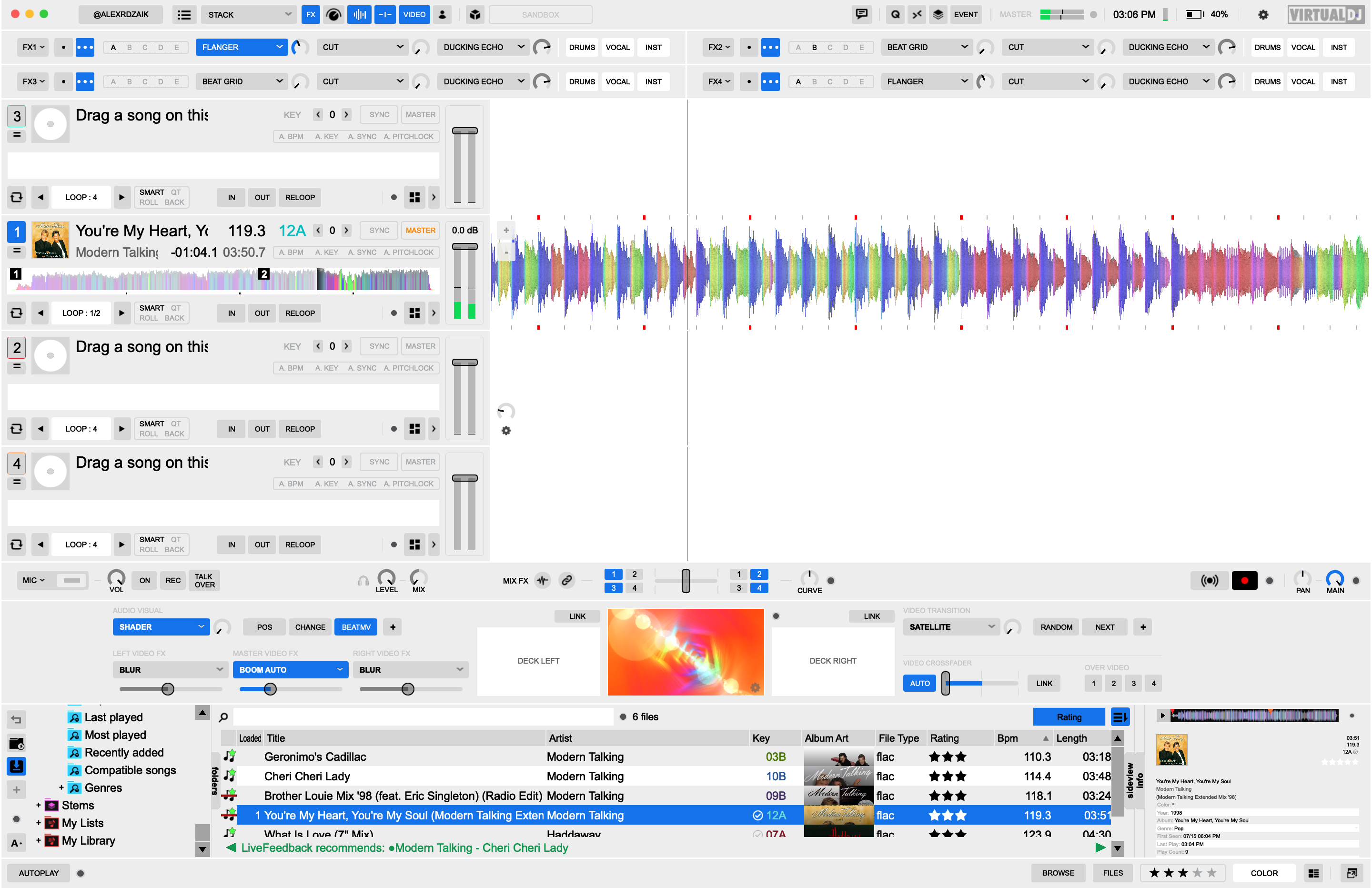Open the SATELLITE video transition dropdown
This screenshot has width=1372, height=888.
(x=950, y=627)
